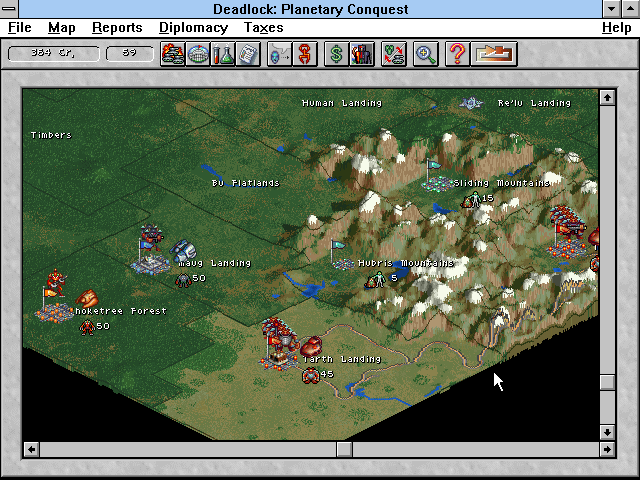Viewport: 640px width, 480px height.
Task: Click the vertical scrollbar thumb
Action: [607, 382]
